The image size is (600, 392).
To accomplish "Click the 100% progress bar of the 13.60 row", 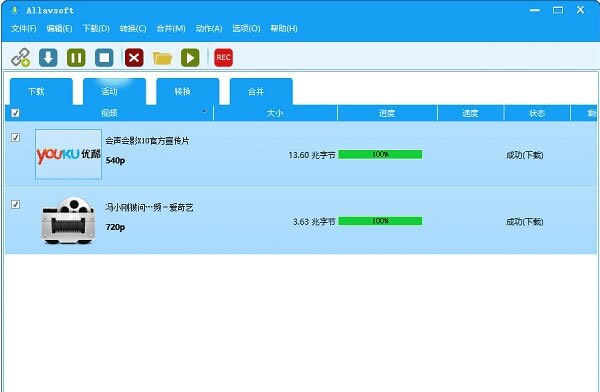I will coord(380,154).
